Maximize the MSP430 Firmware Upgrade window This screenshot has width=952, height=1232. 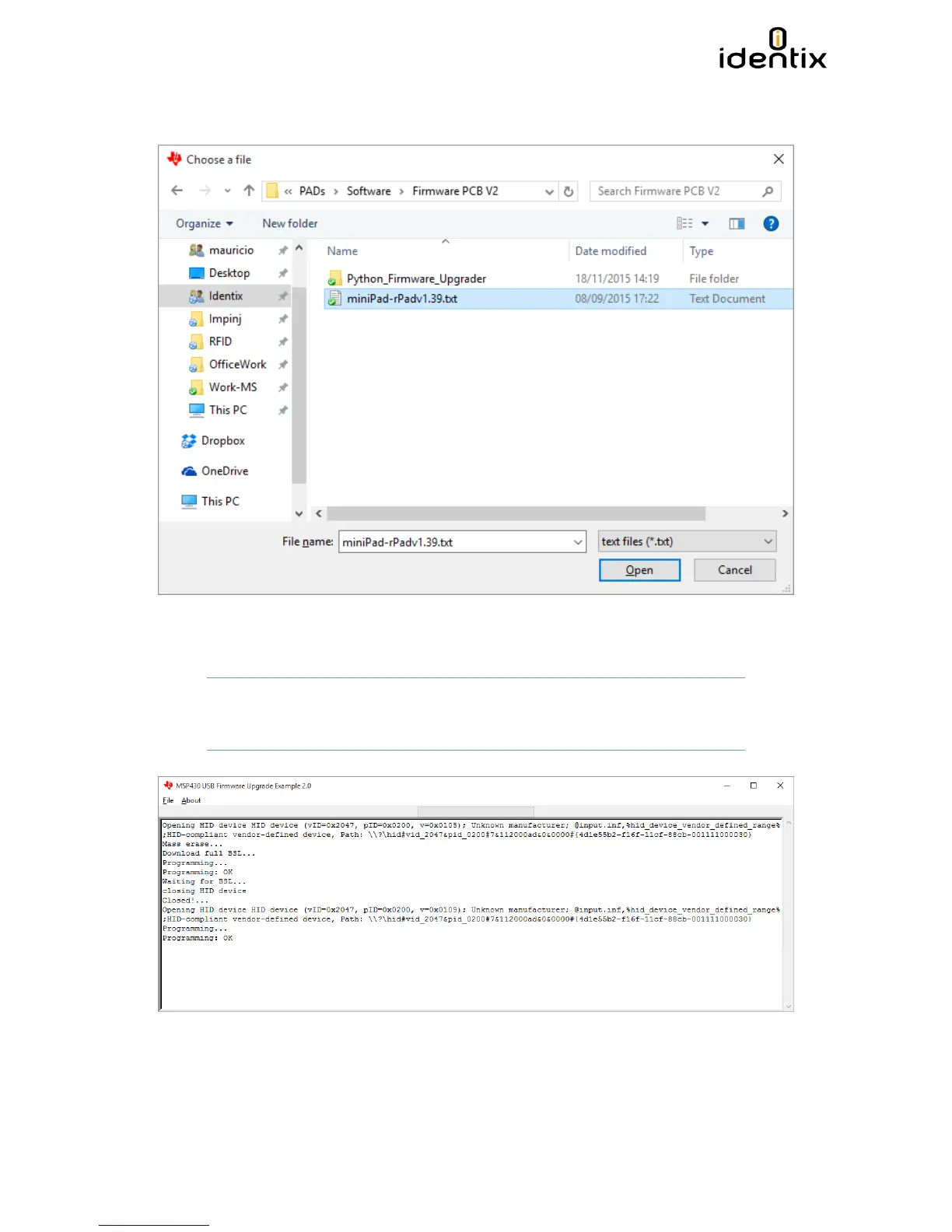click(x=753, y=786)
